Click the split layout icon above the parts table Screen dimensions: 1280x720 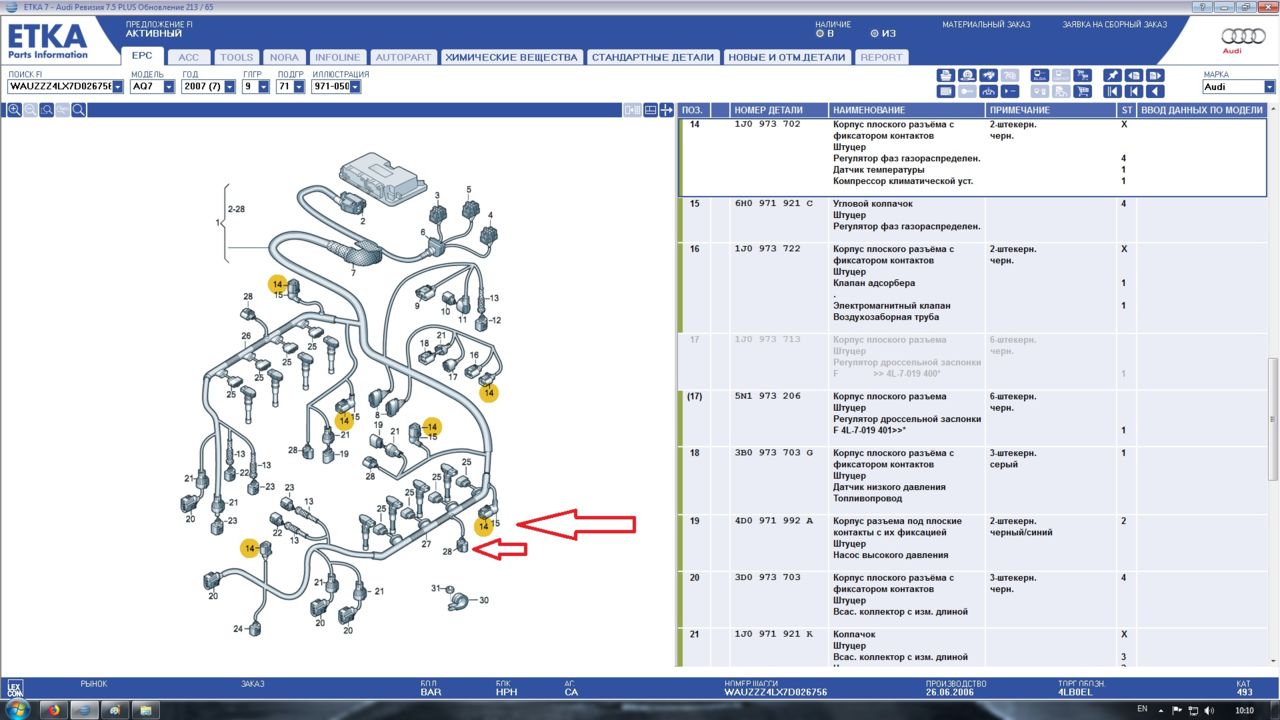tap(651, 110)
